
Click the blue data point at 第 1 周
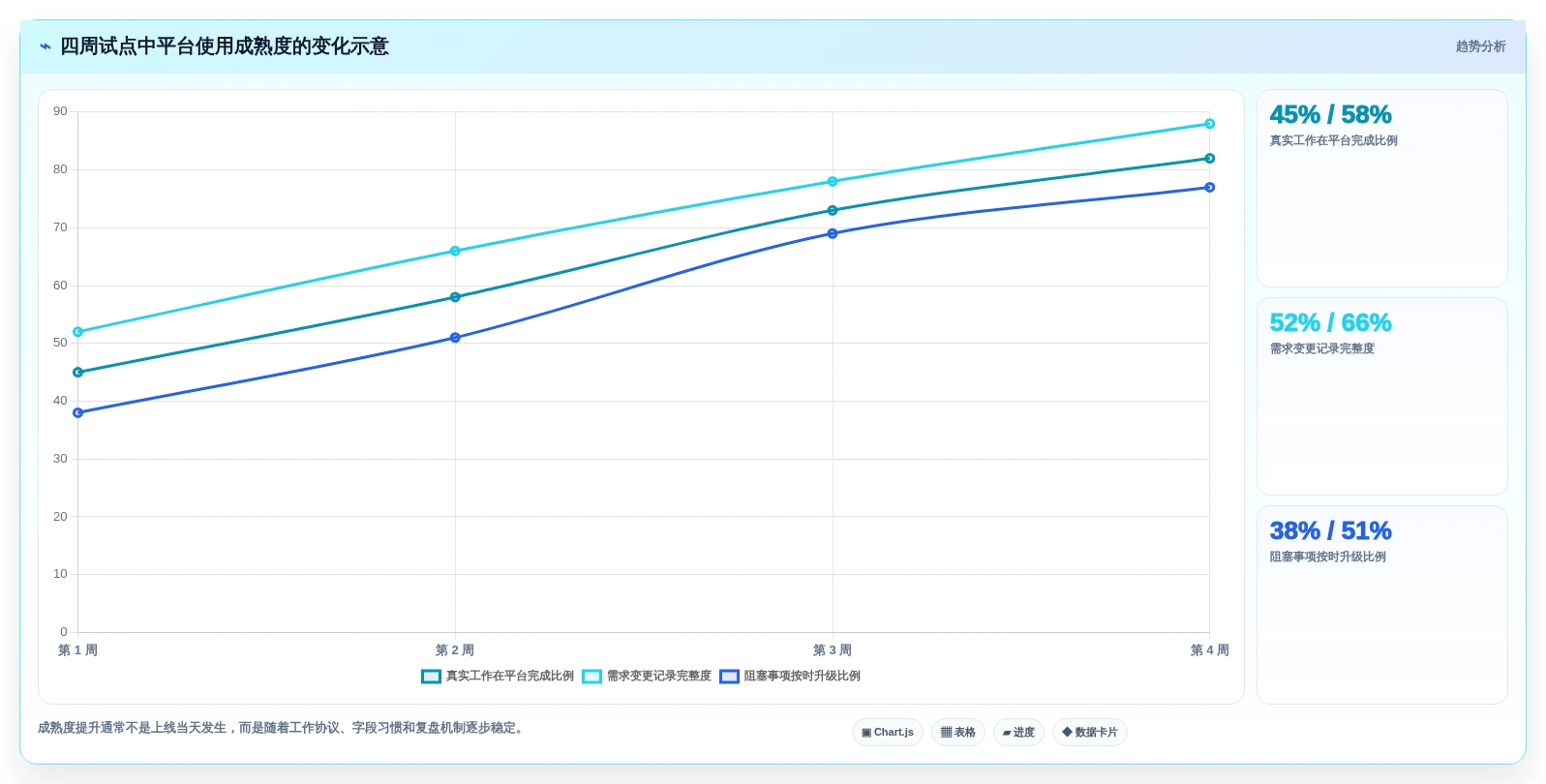pyautogui.click(x=78, y=413)
